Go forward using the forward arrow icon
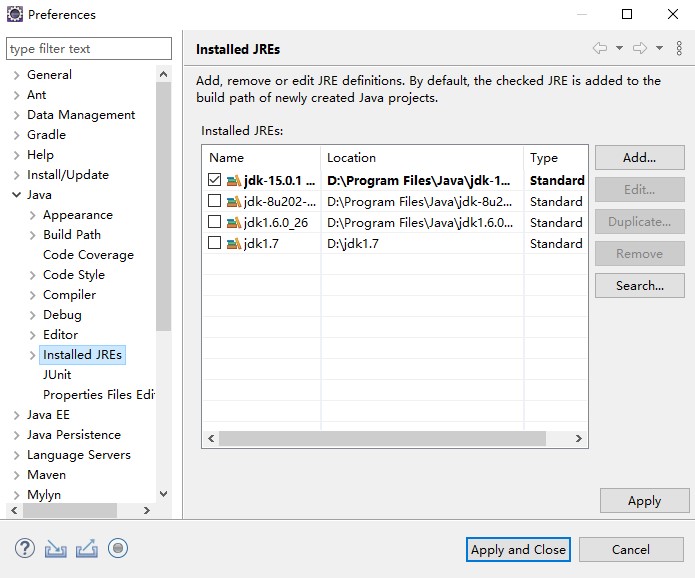Screen dimensions: 695x578 pyautogui.click(x=640, y=48)
